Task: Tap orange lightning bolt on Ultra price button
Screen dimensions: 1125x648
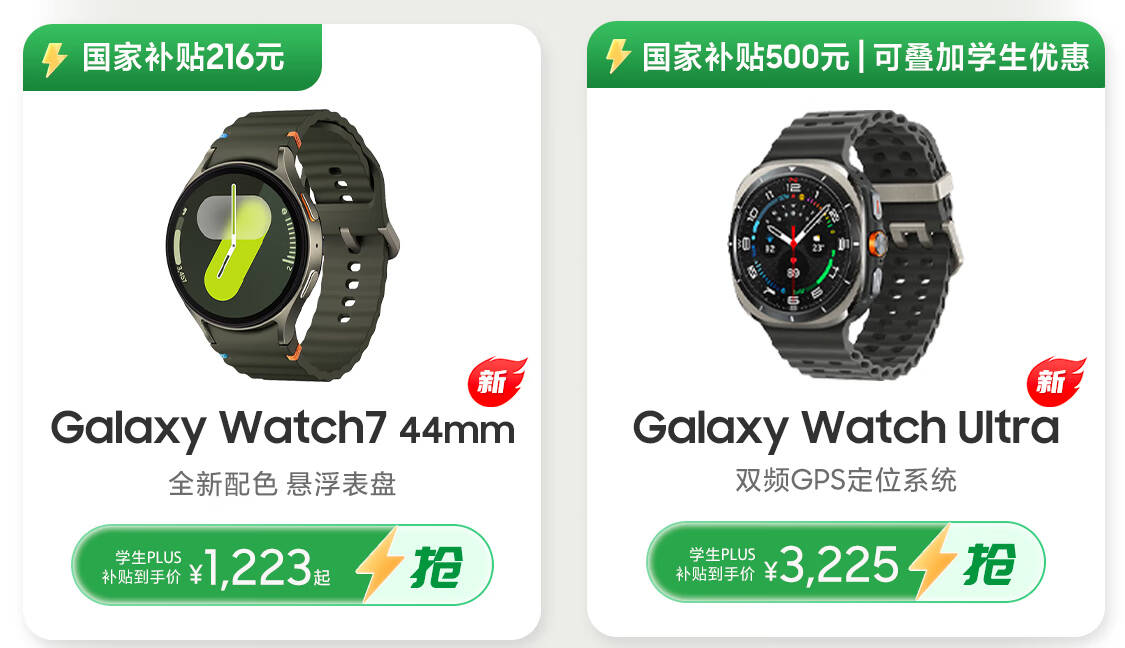Action: pos(931,561)
